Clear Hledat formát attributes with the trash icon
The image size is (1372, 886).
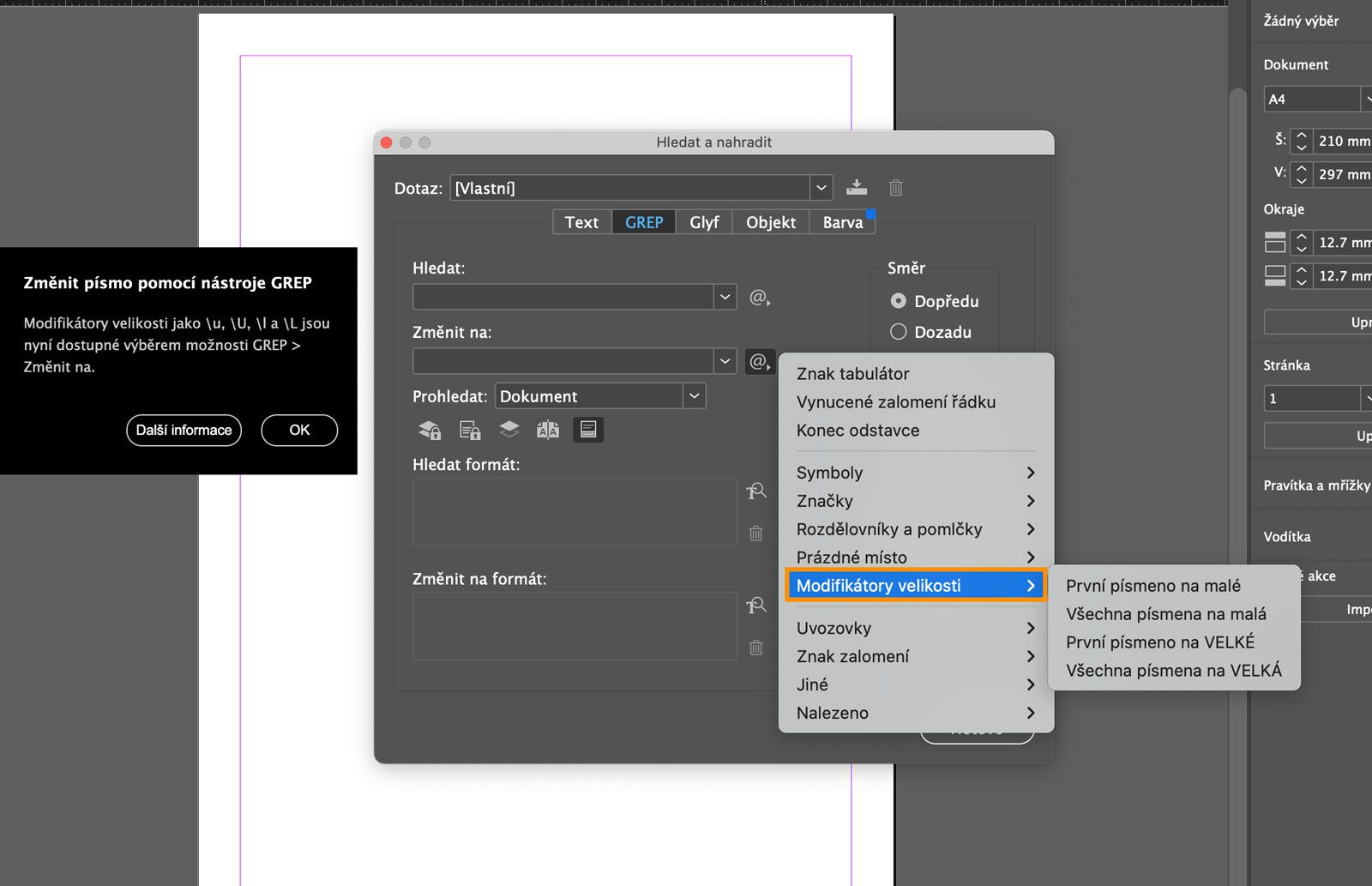(755, 533)
